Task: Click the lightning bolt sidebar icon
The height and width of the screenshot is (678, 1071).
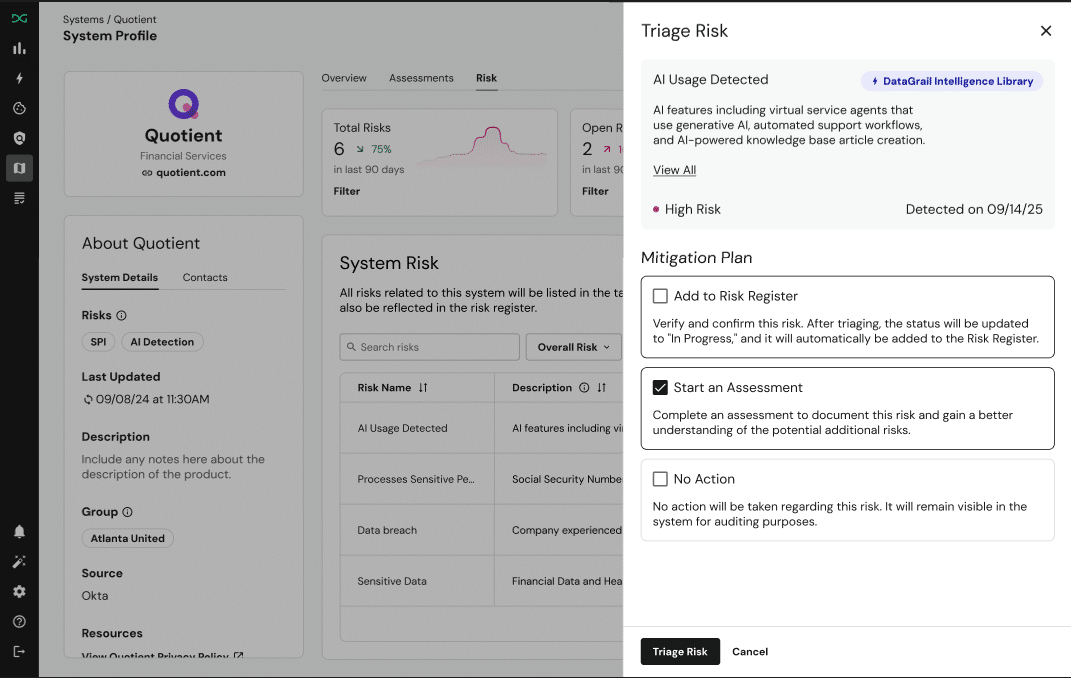Action: 19,78
